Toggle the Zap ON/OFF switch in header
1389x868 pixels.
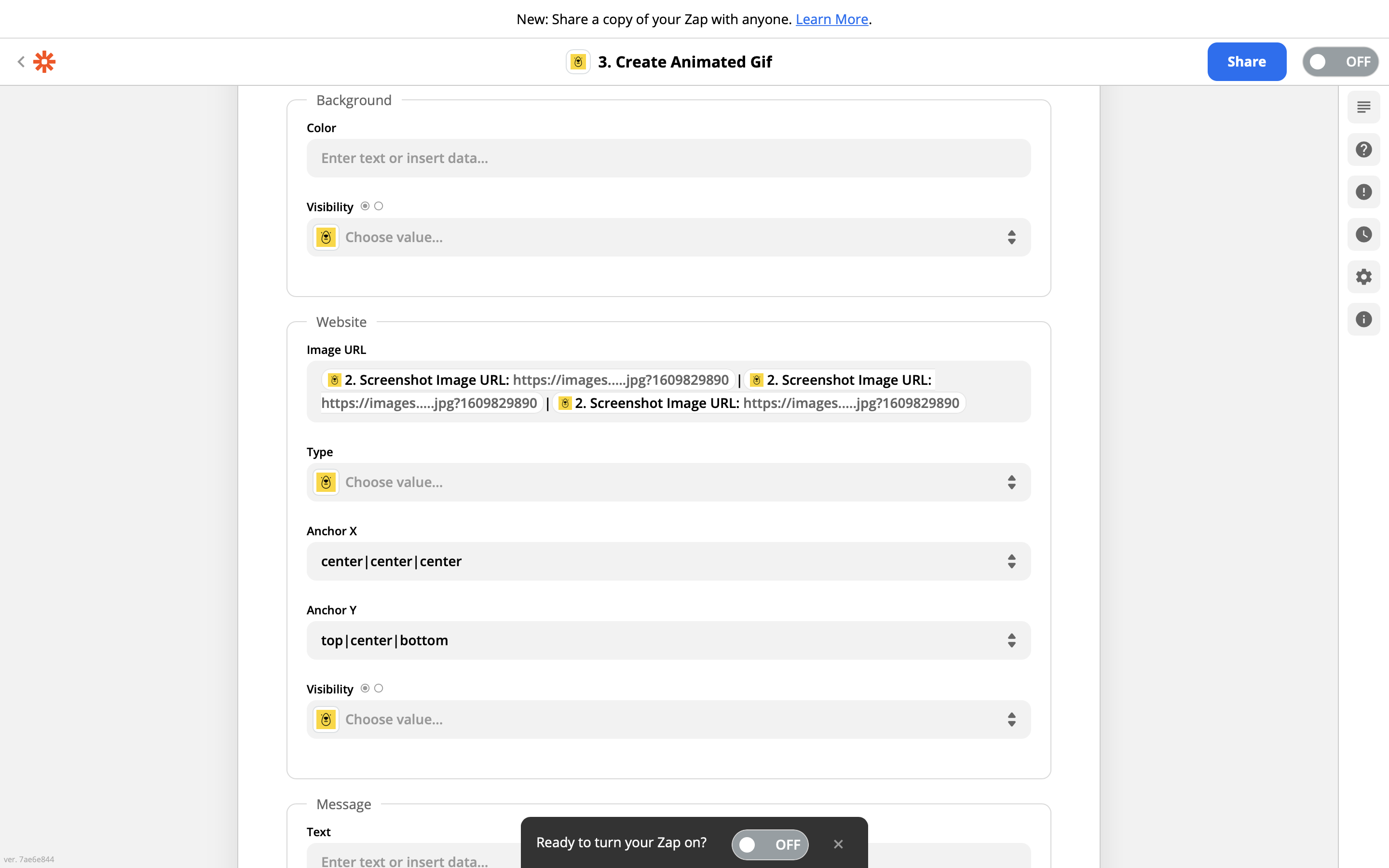click(1340, 61)
